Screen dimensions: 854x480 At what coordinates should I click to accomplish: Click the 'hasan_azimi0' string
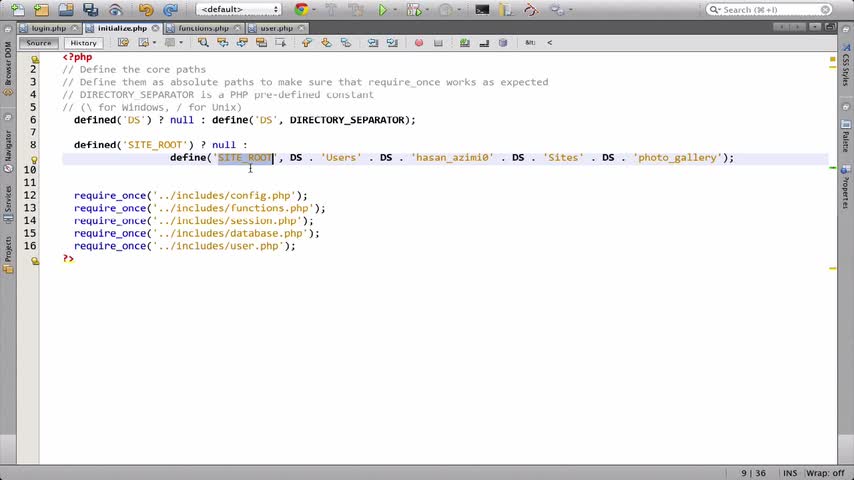pos(452,157)
